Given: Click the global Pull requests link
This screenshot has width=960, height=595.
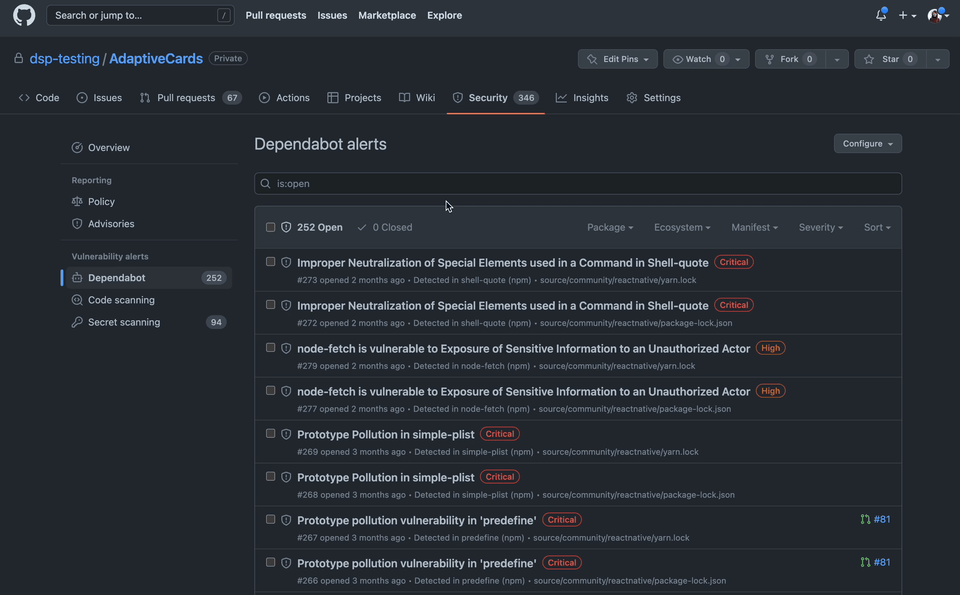Looking at the screenshot, I should (x=276, y=15).
